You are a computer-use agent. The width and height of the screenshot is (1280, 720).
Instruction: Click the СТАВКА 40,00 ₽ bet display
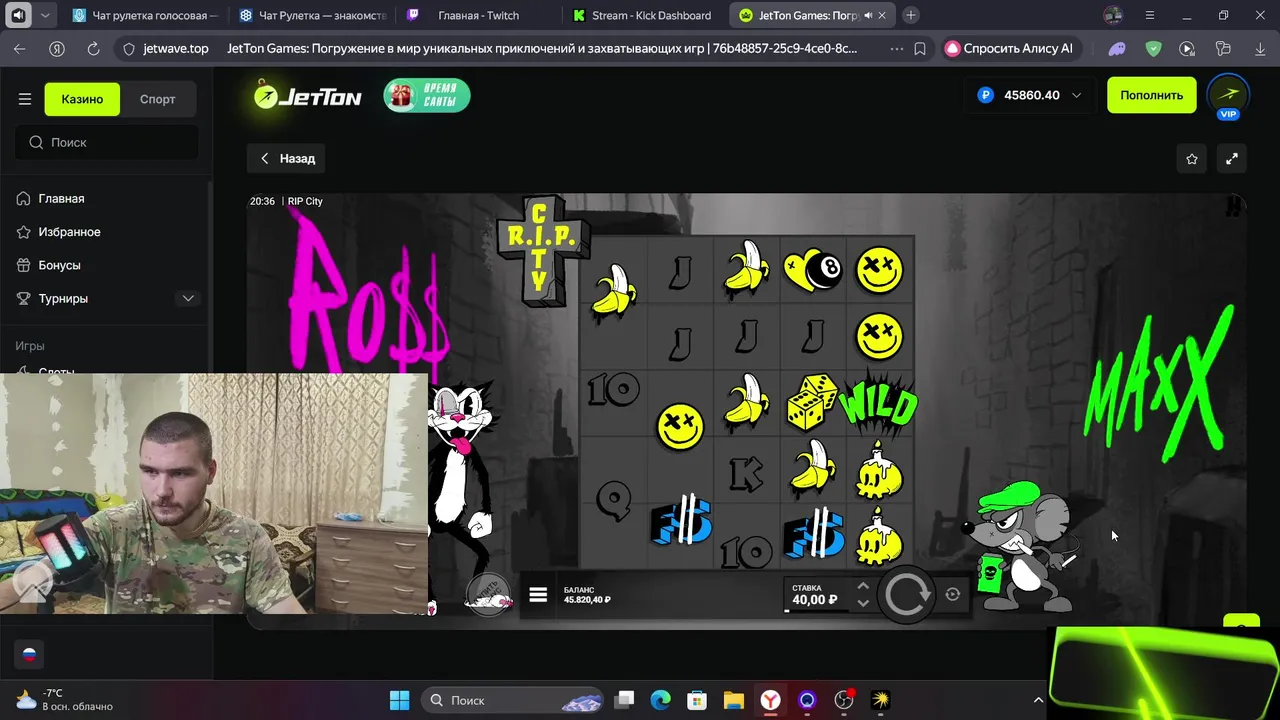[815, 595]
